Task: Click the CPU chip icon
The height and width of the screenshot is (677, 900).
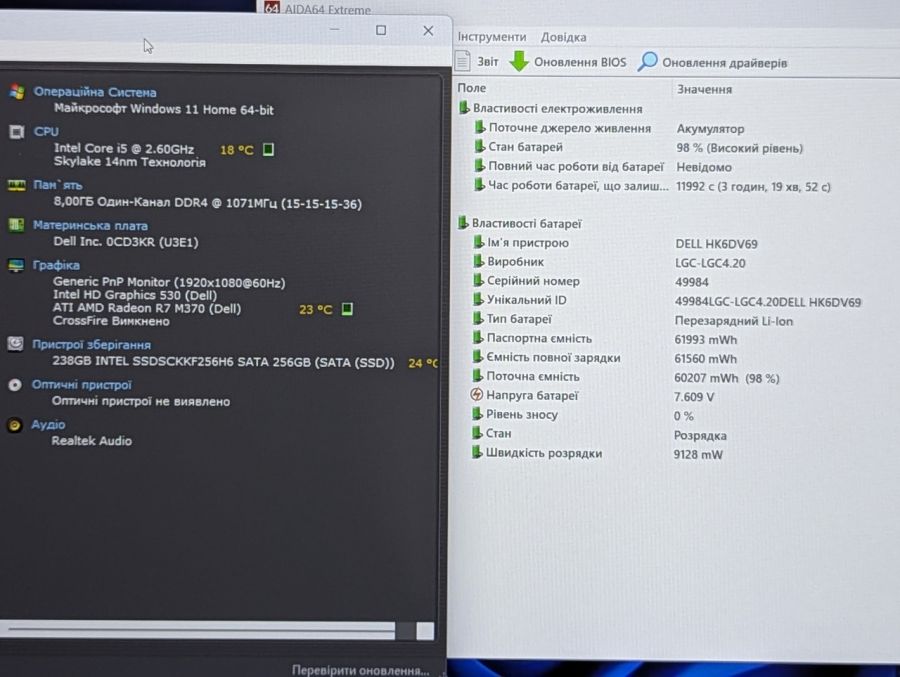Action: (17, 132)
